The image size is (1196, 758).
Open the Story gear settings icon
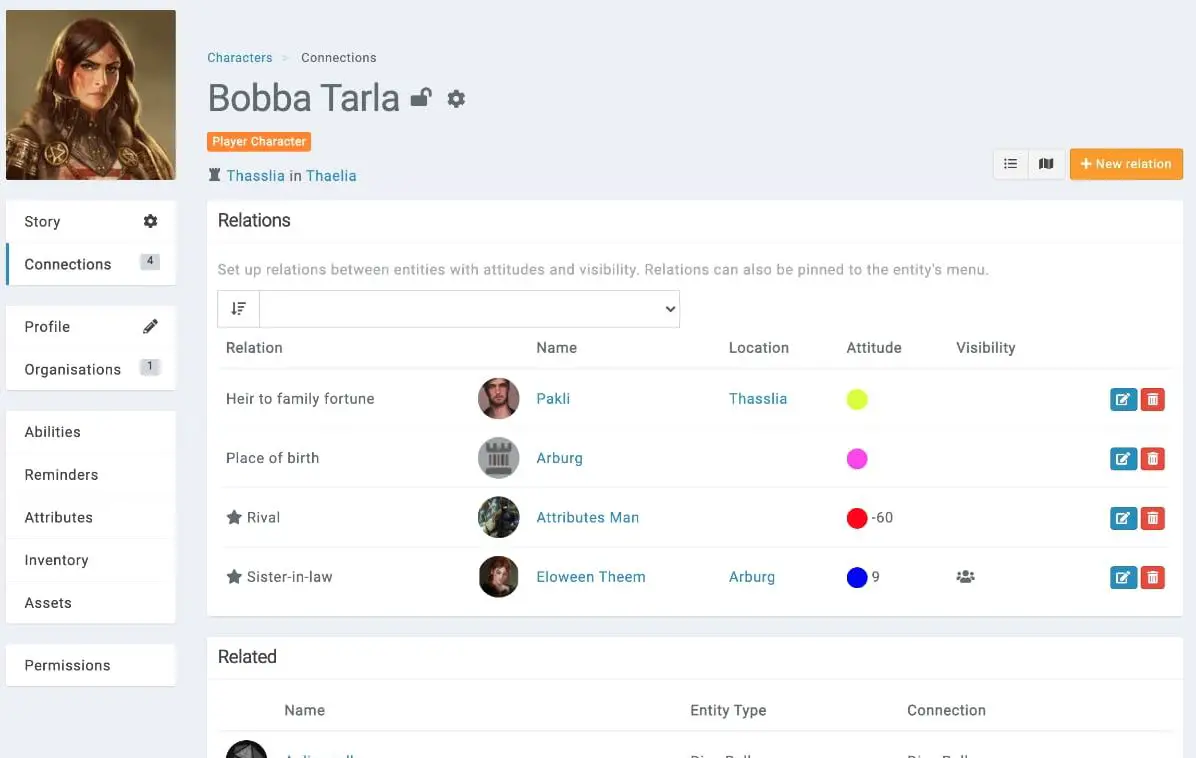150,221
